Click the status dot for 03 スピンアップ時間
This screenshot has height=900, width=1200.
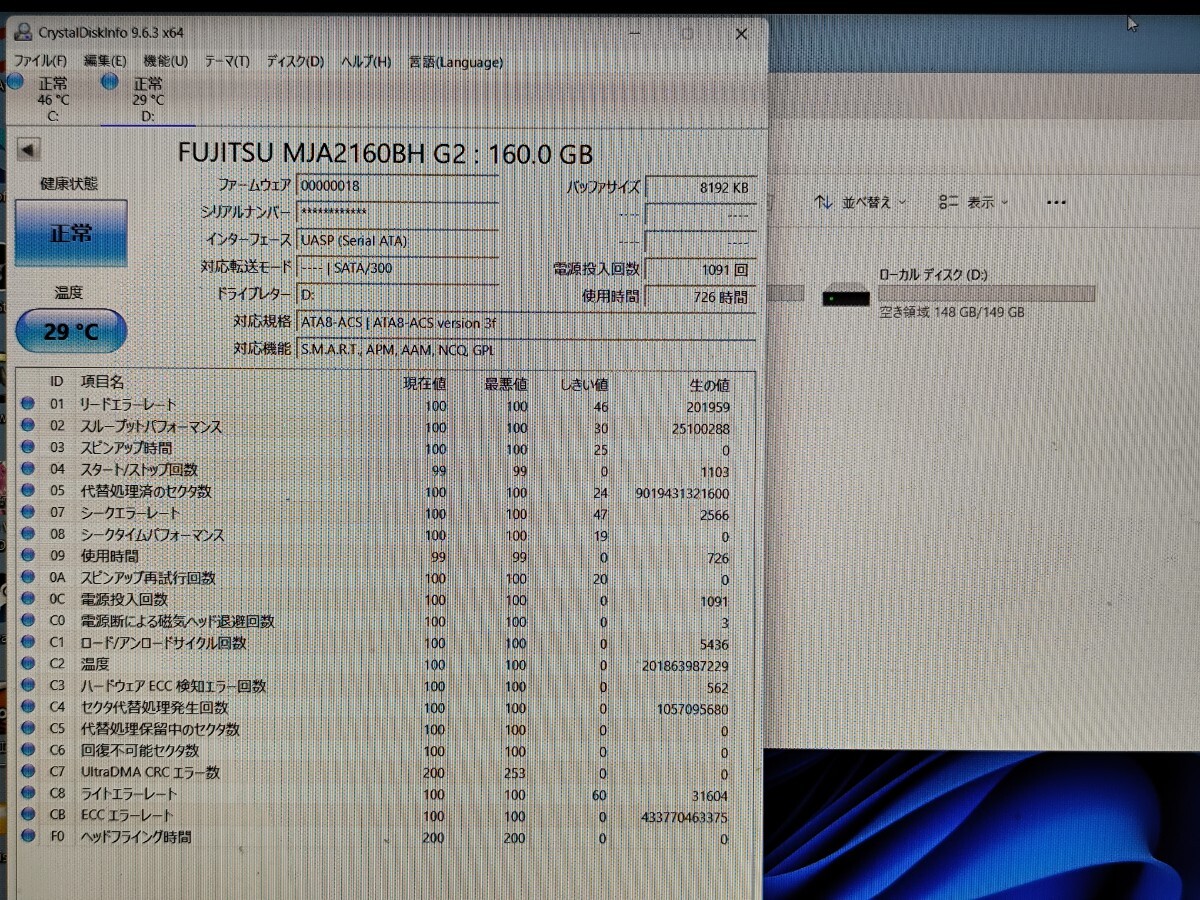tap(28, 447)
